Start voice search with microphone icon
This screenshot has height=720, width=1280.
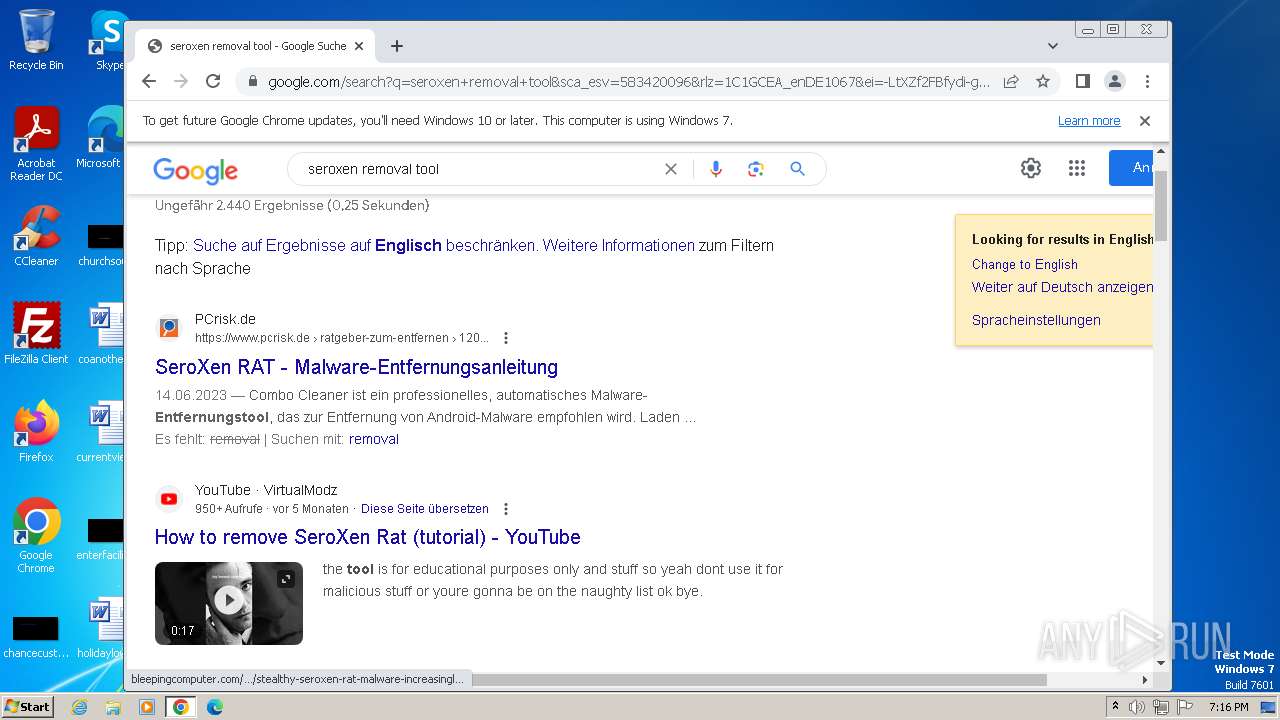(x=715, y=169)
